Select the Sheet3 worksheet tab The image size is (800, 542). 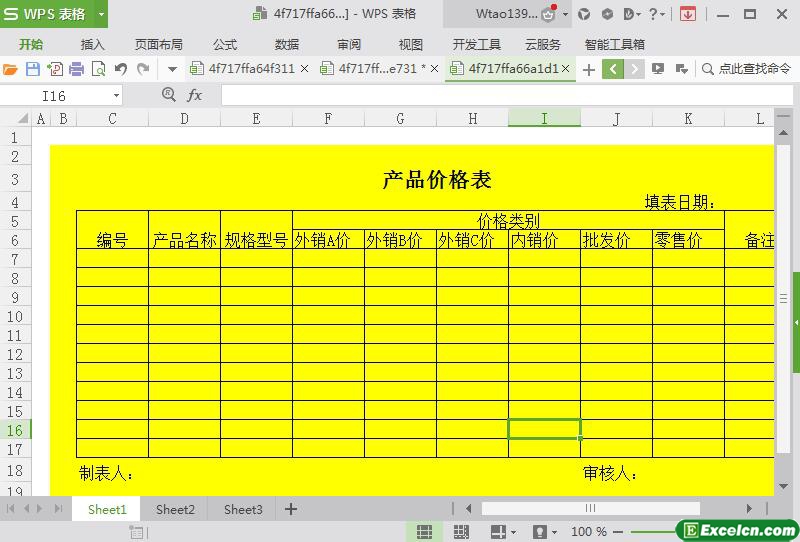[x=243, y=509]
